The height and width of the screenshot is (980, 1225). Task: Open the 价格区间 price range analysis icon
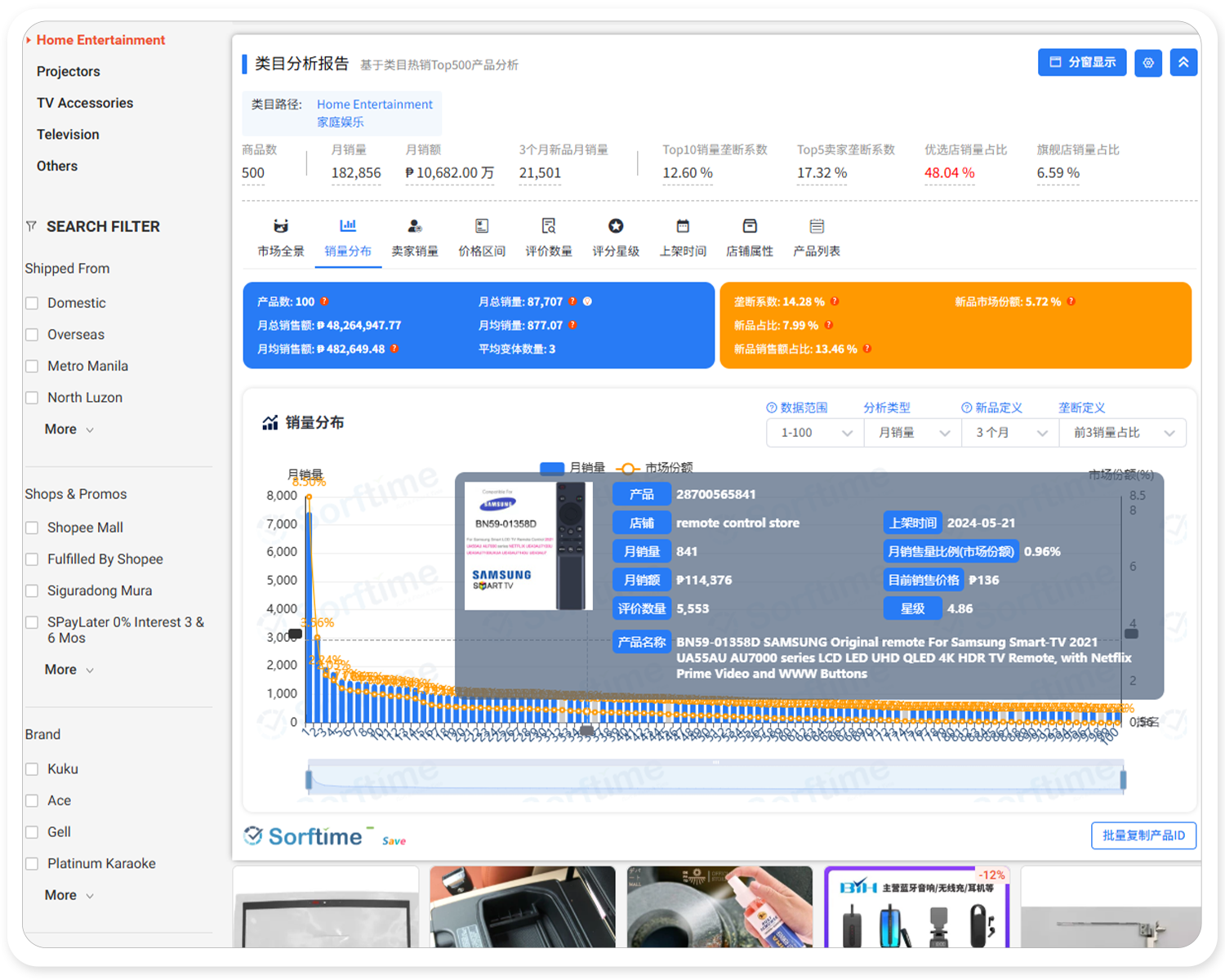482,235
